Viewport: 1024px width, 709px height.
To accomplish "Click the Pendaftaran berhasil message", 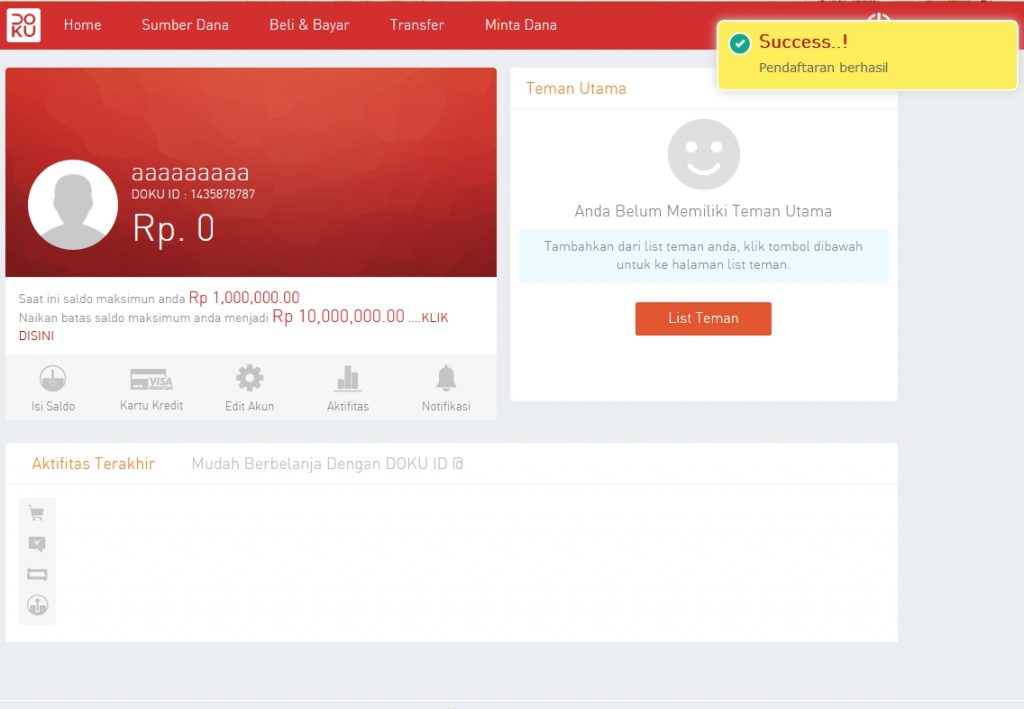I will coord(824,67).
